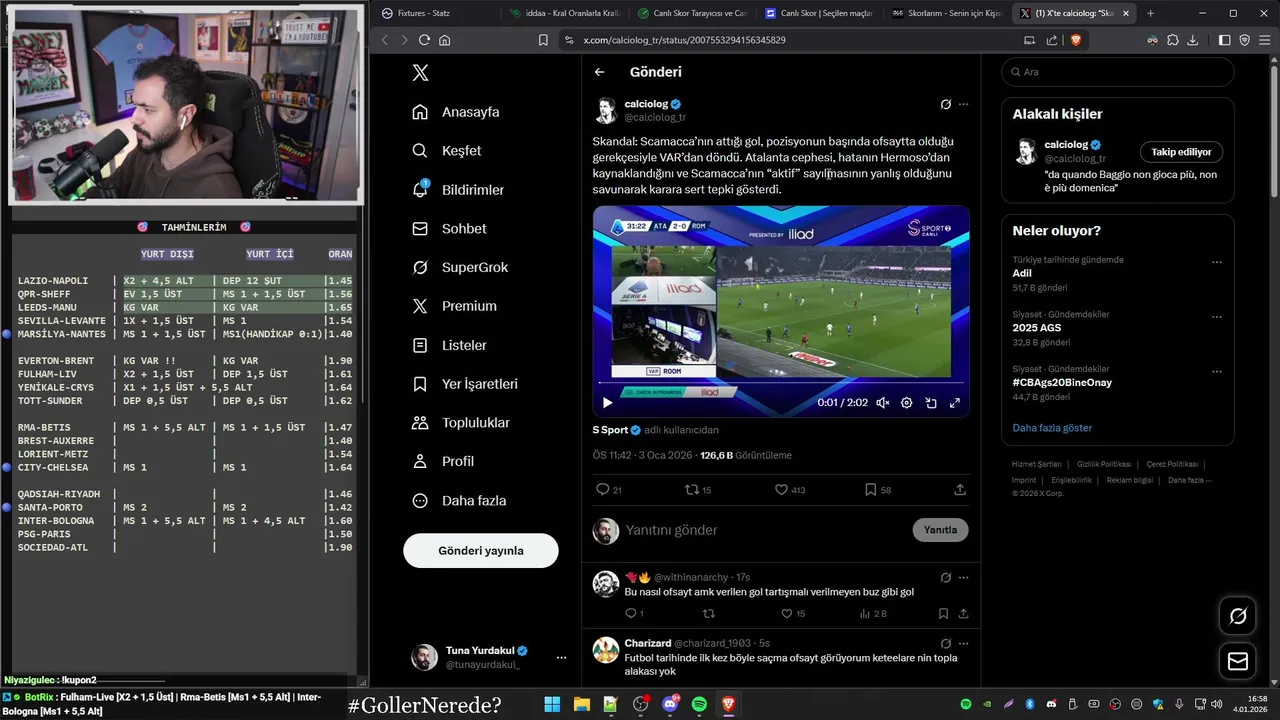This screenshot has width=1280, height=720.
Task: Toggle the browser sidebar panel
Action: 1225,40
